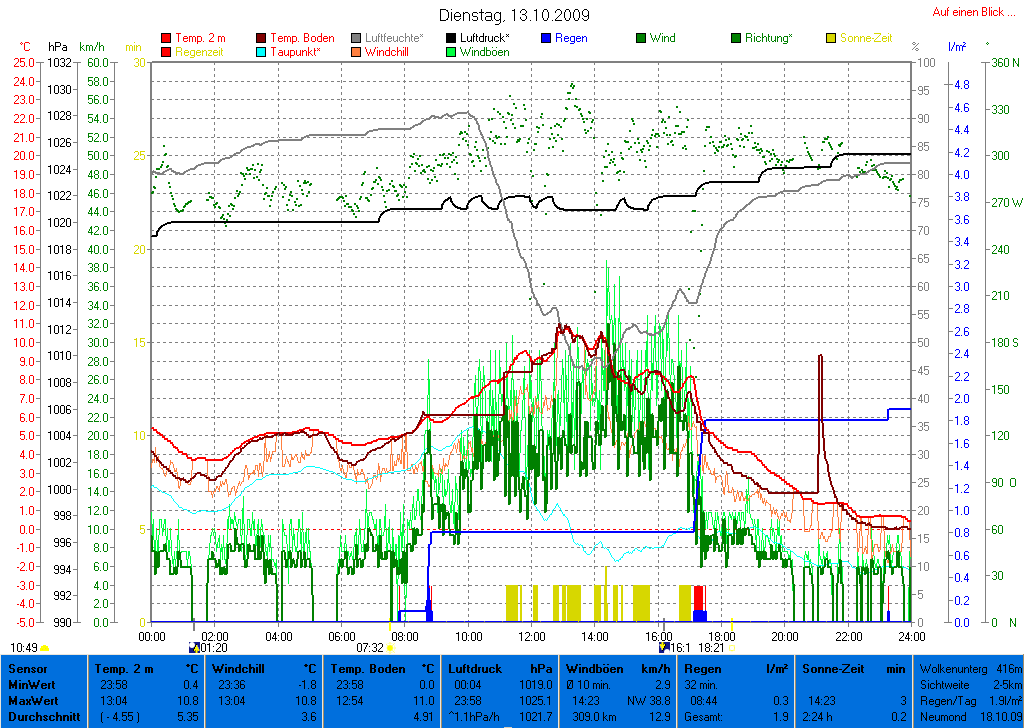
Task: Click the black Luftdruck legend square
Action: [x=452, y=38]
